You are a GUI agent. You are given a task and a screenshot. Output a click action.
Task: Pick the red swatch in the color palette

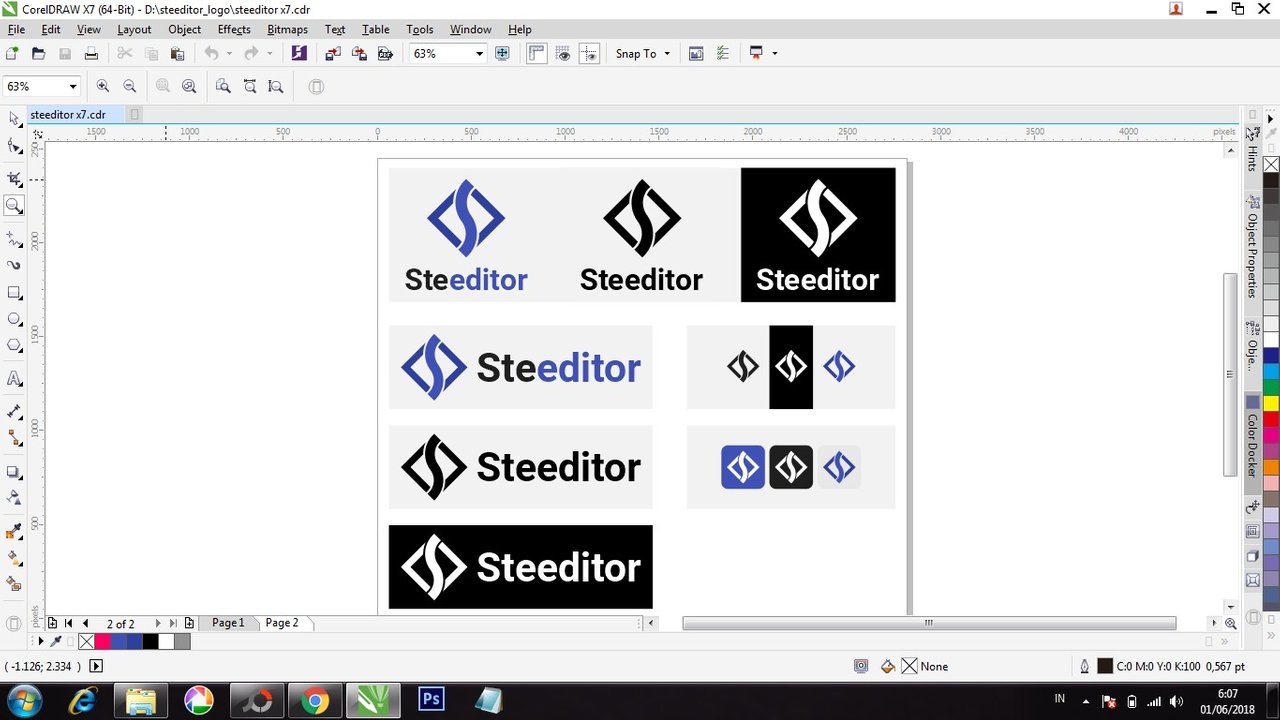(1271, 418)
